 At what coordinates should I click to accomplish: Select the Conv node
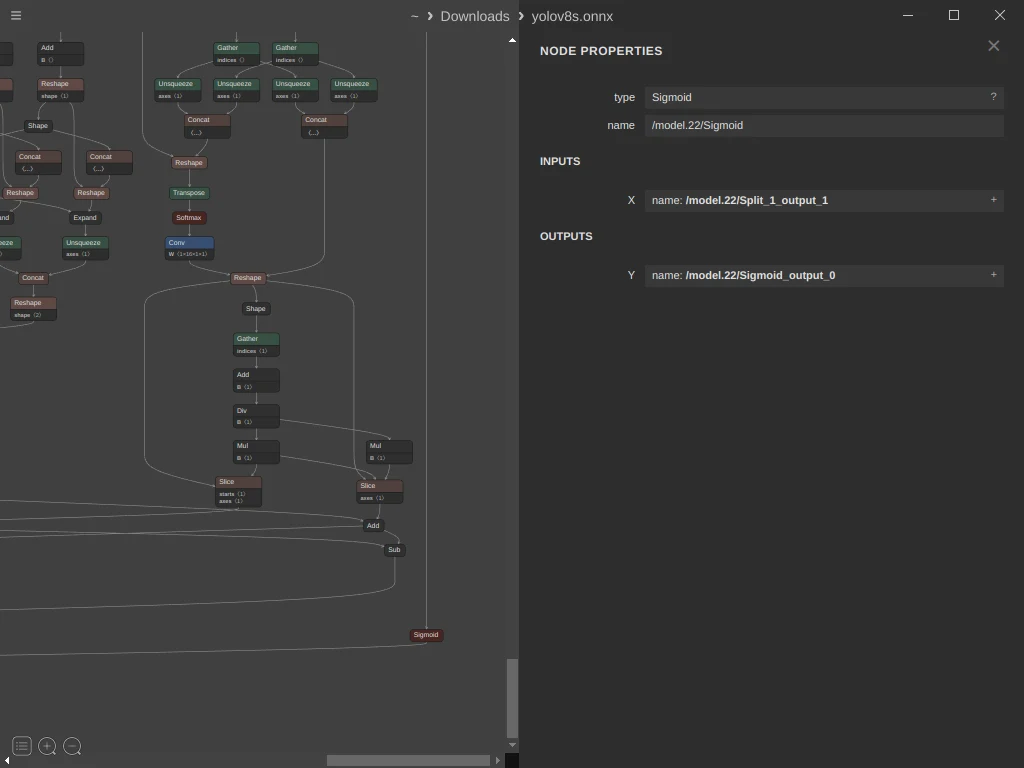[x=189, y=248]
